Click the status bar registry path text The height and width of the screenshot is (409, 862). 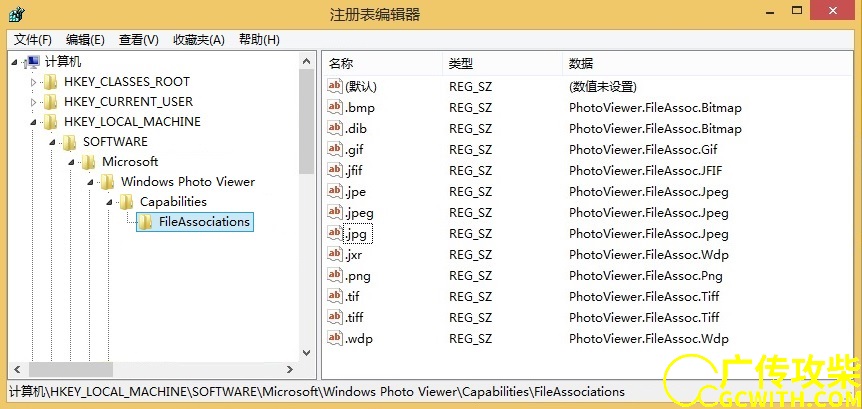[317, 392]
